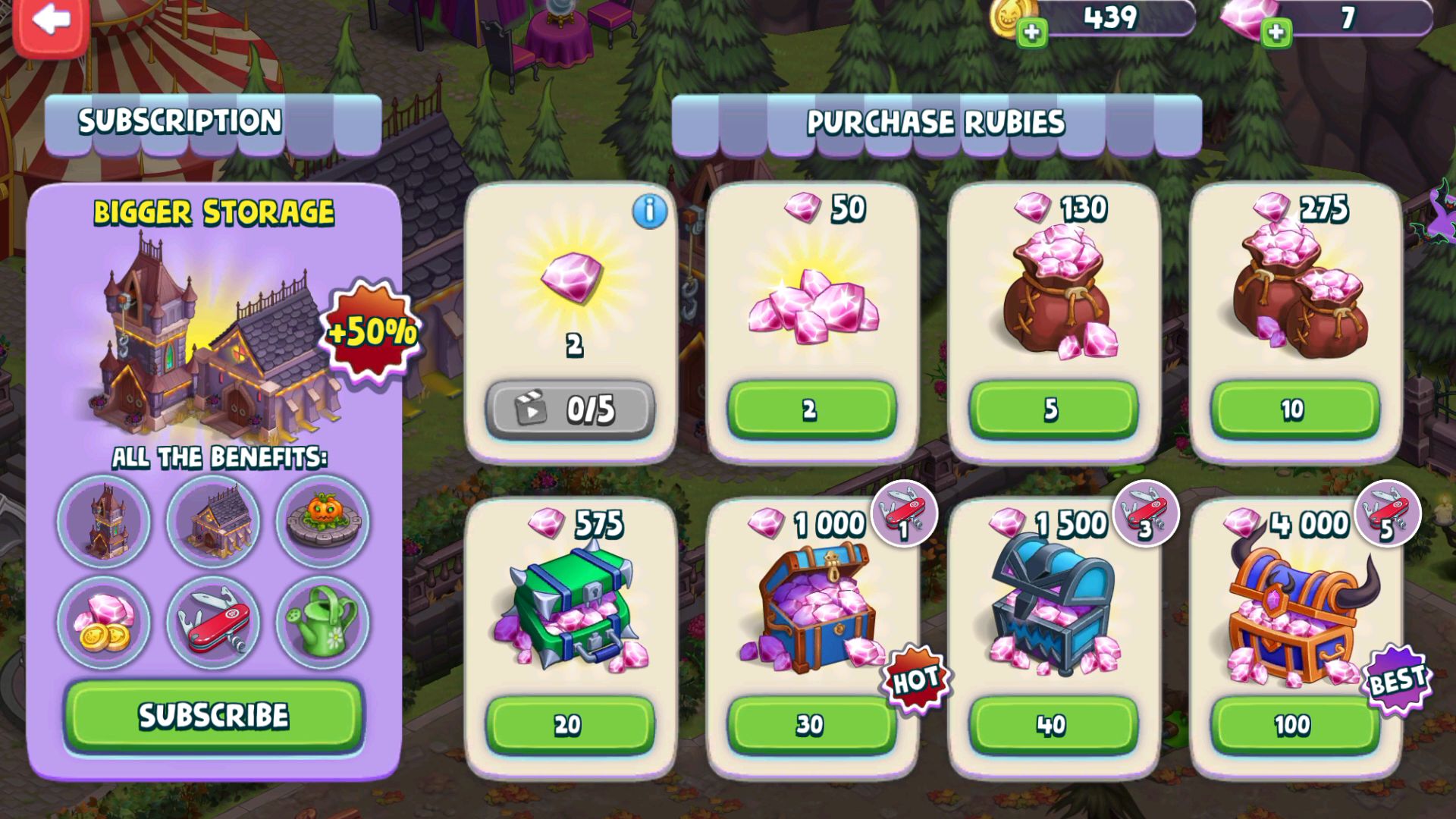Tap the rubies and coins benefit icon

point(104,623)
